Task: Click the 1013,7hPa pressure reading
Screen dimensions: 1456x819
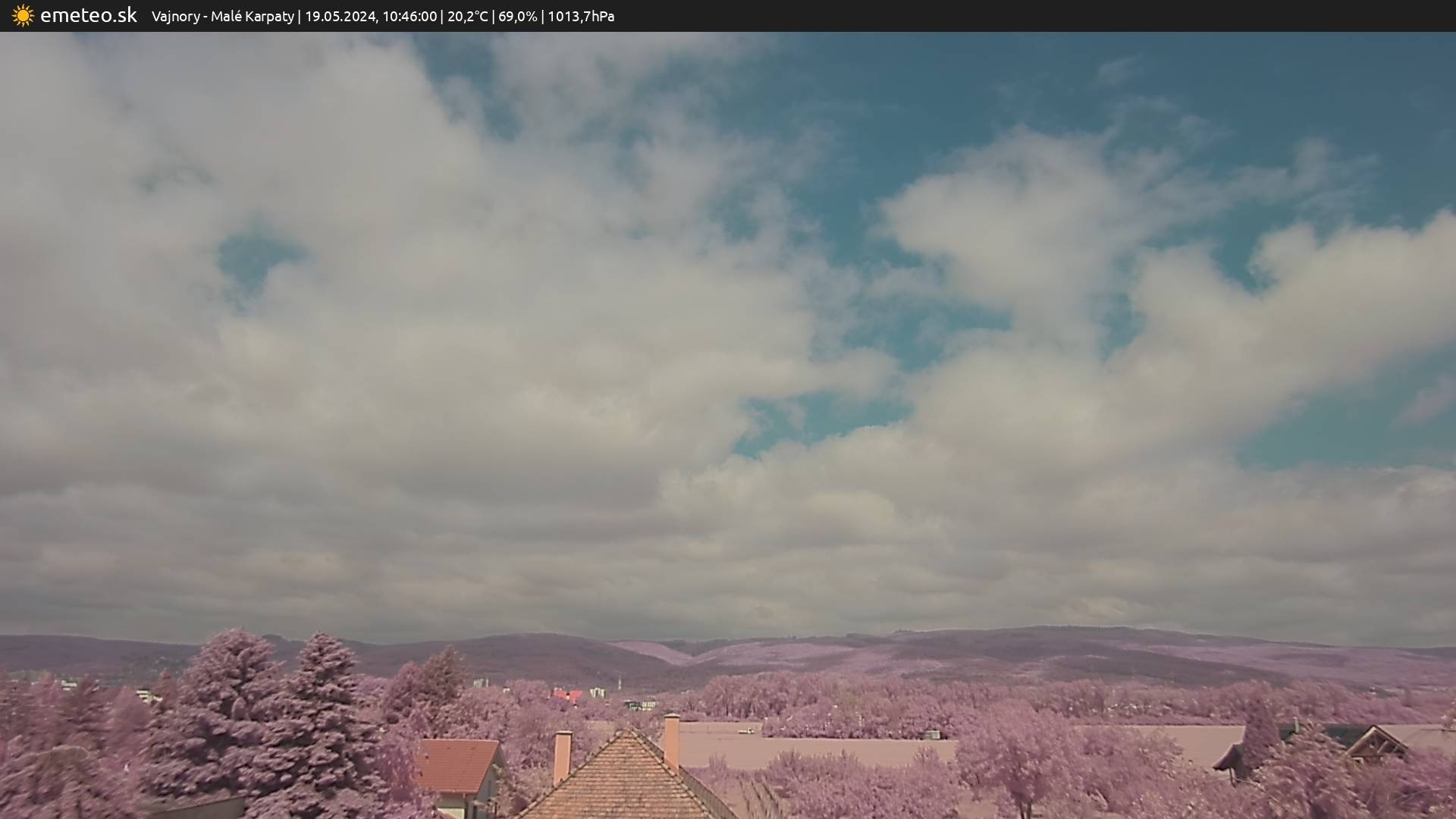Action: point(581,17)
